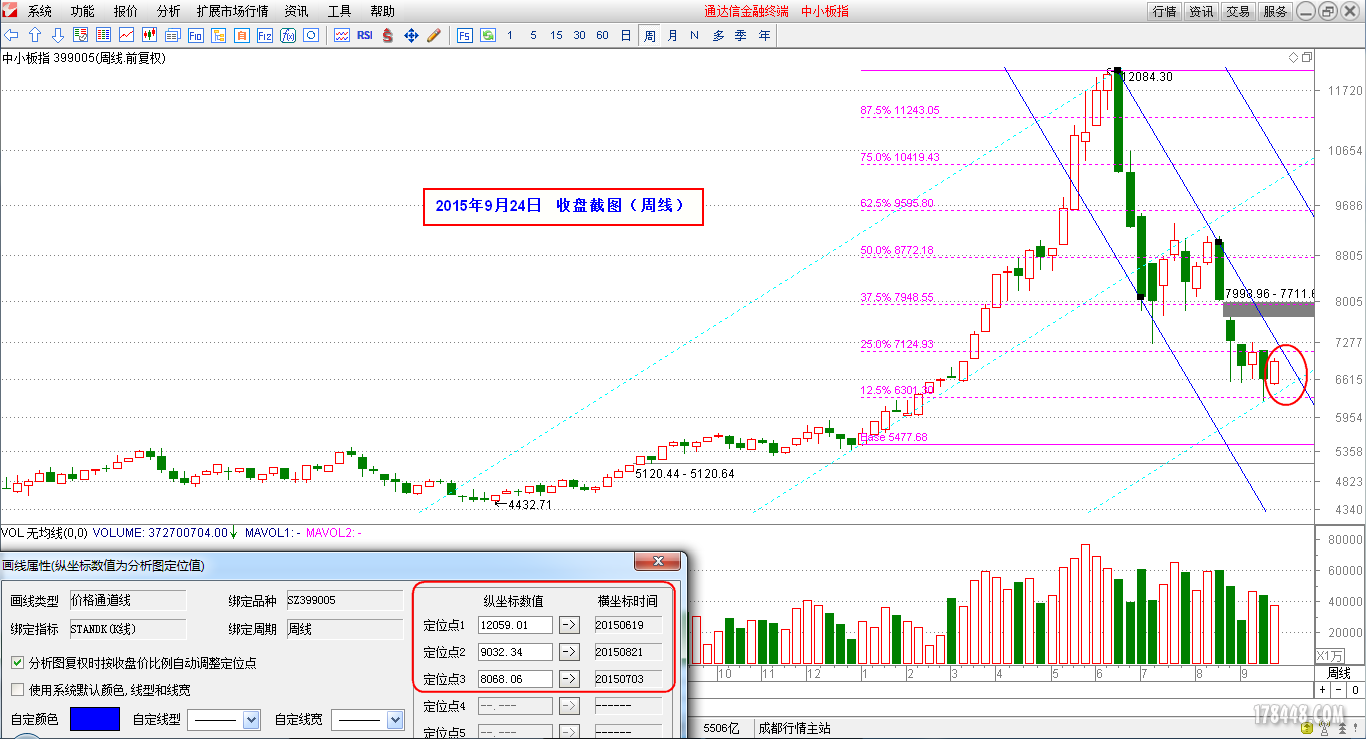
Task: Click the up arrow toolbar icon
Action: [x=35, y=35]
